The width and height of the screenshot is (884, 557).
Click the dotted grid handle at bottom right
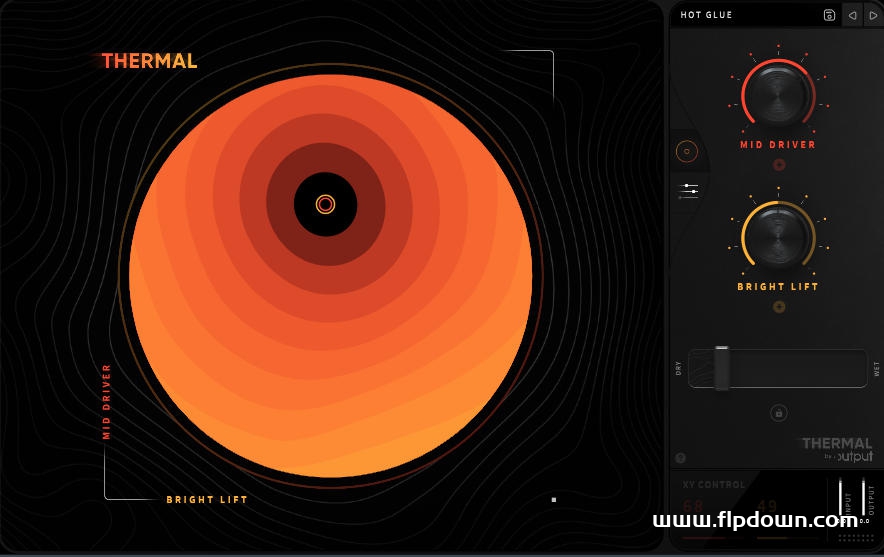tap(856, 538)
